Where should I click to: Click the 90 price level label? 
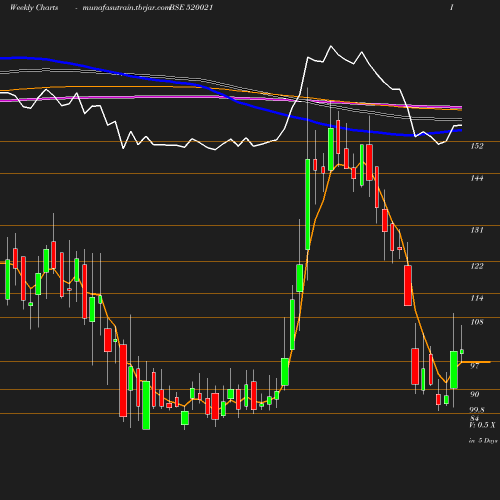tap(475, 394)
